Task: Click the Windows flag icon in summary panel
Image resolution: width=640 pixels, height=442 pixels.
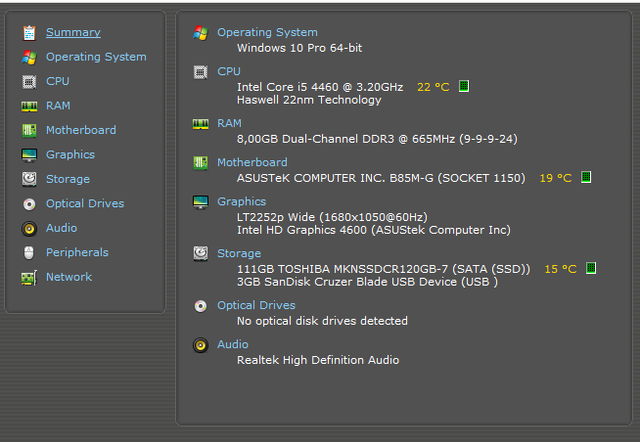Action: tap(200, 33)
